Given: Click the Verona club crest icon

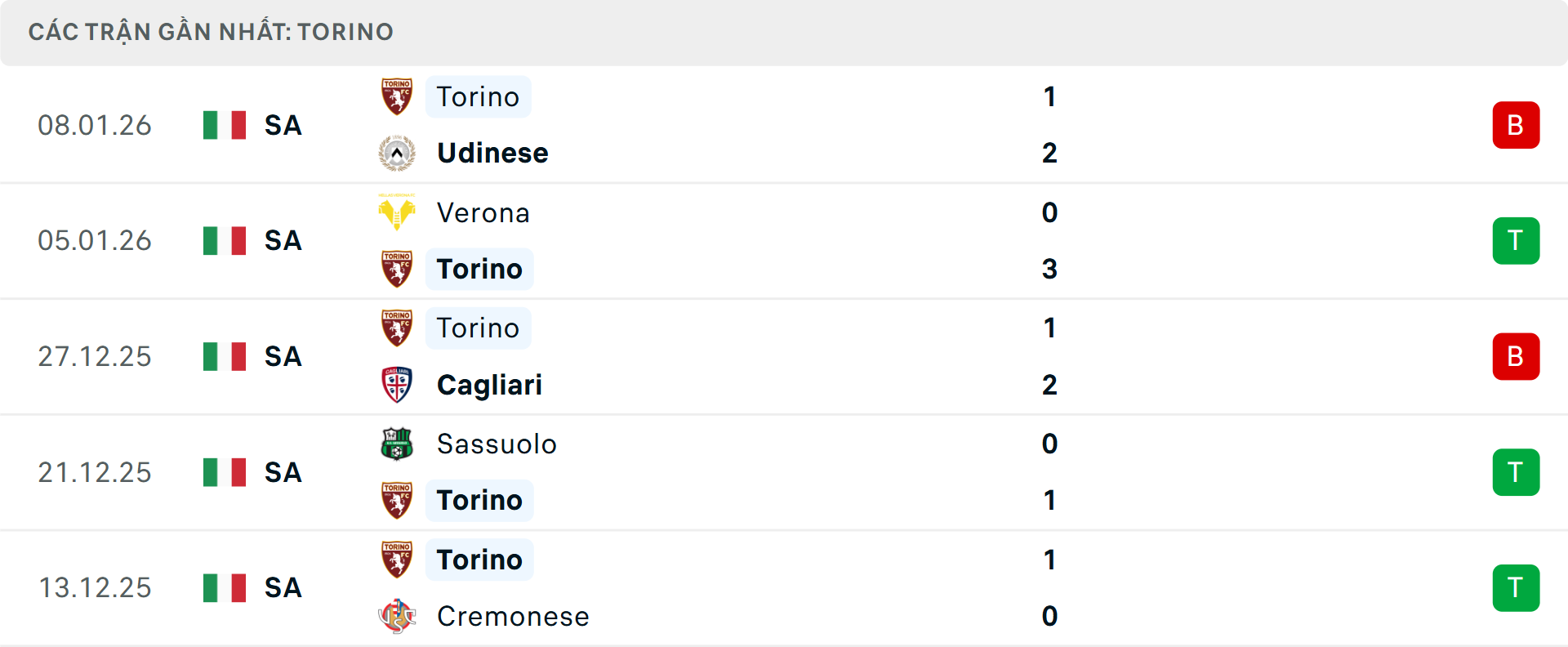Looking at the screenshot, I should (397, 212).
